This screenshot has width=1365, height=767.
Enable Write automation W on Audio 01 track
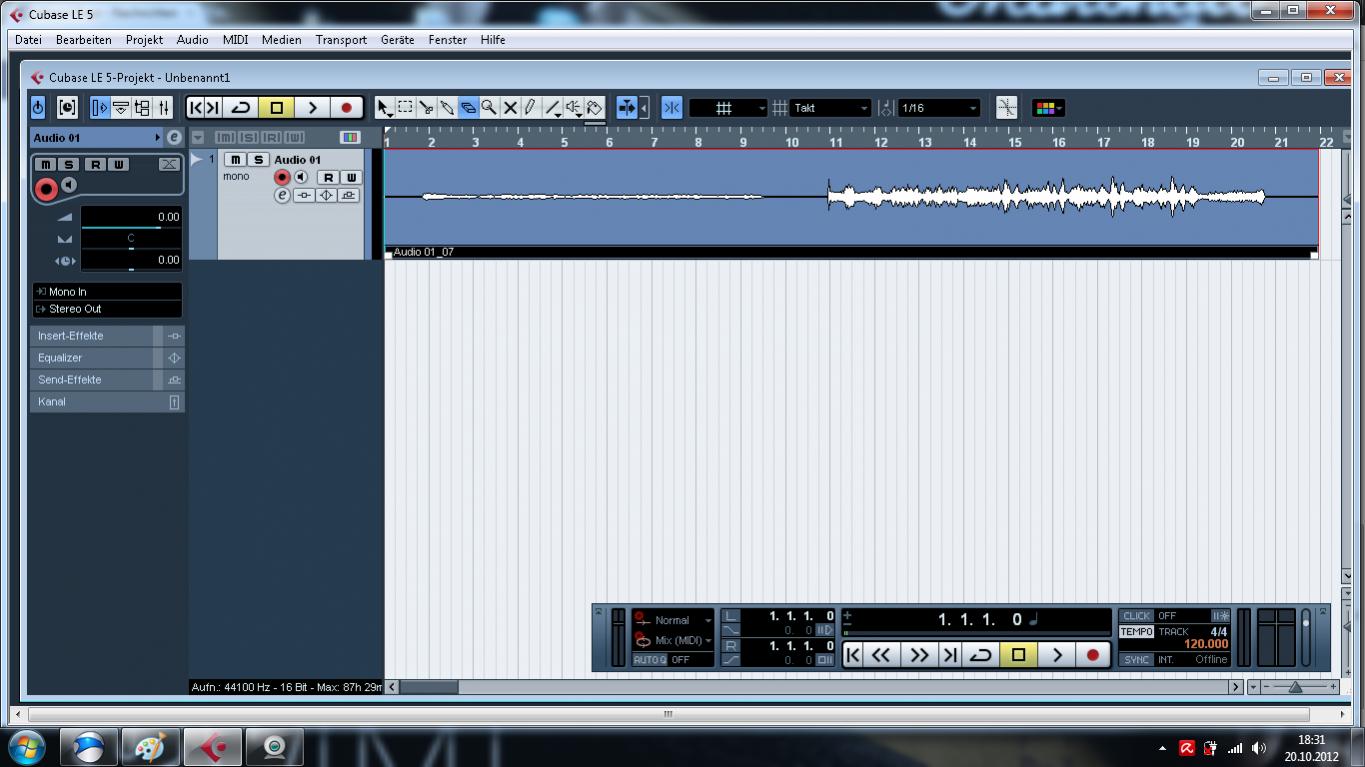point(350,177)
